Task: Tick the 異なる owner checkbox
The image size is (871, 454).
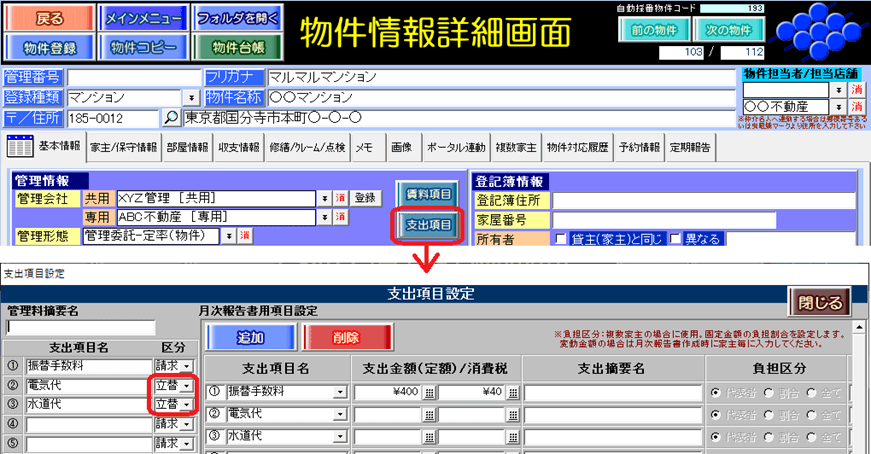Action: pyautogui.click(x=677, y=238)
